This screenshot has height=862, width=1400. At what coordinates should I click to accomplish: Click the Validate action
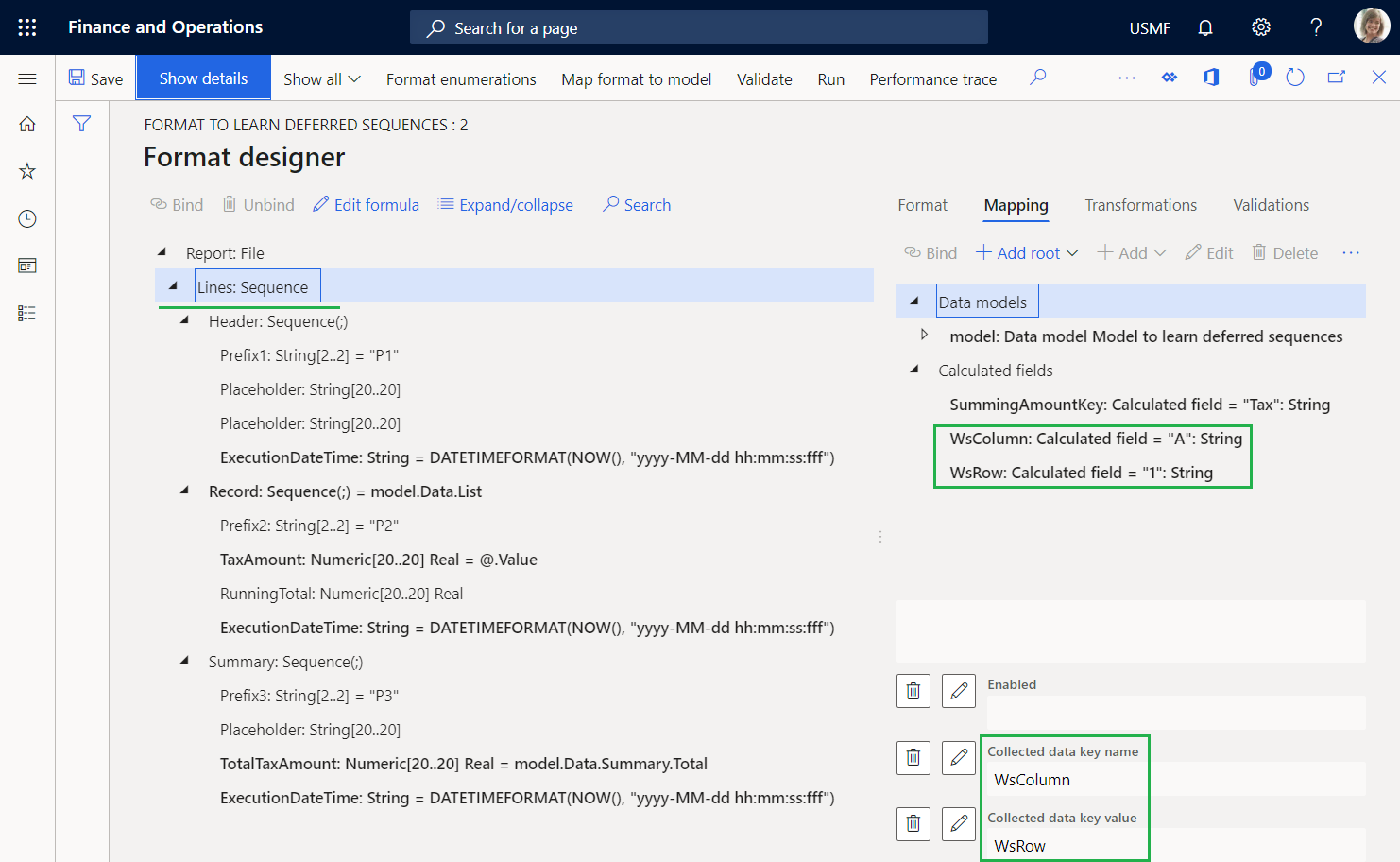pyautogui.click(x=764, y=78)
